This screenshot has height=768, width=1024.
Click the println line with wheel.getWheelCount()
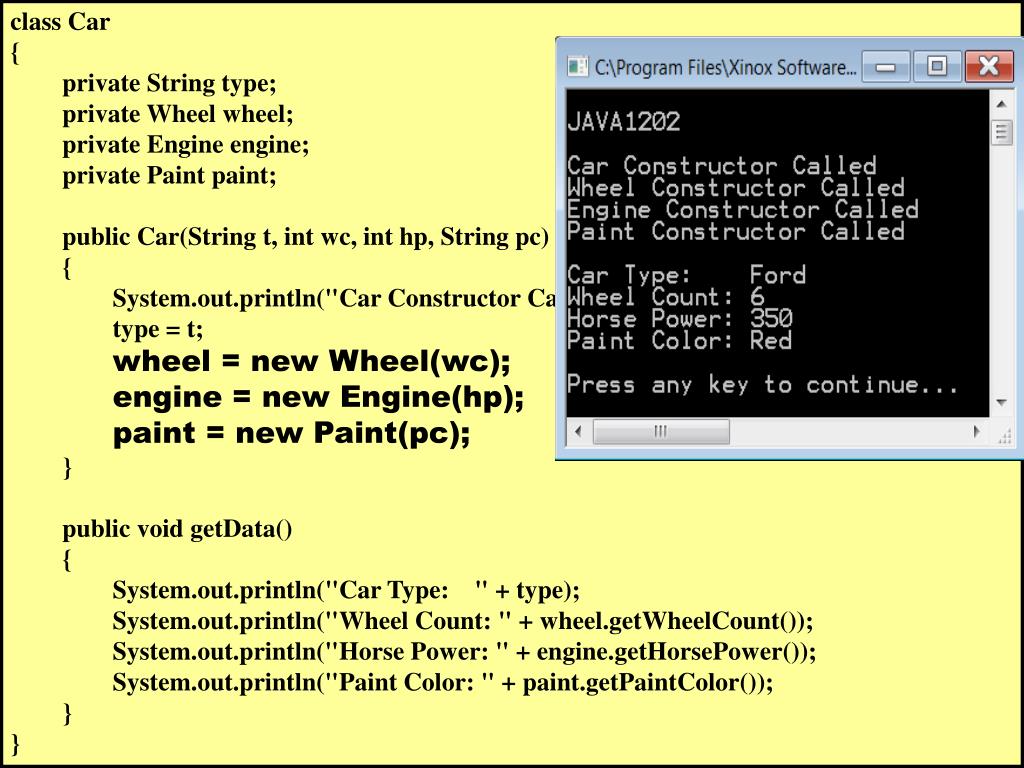(463, 620)
